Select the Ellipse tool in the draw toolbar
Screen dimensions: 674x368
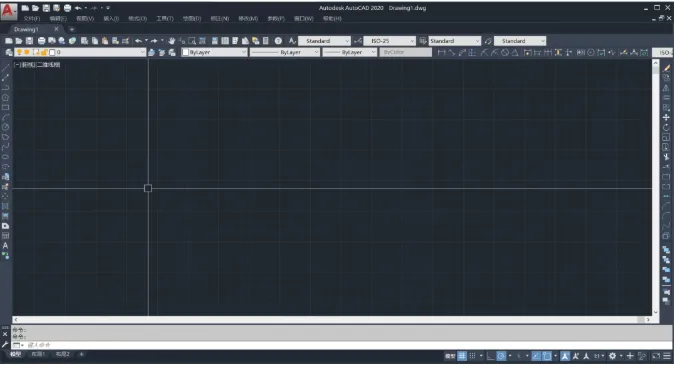(5, 156)
